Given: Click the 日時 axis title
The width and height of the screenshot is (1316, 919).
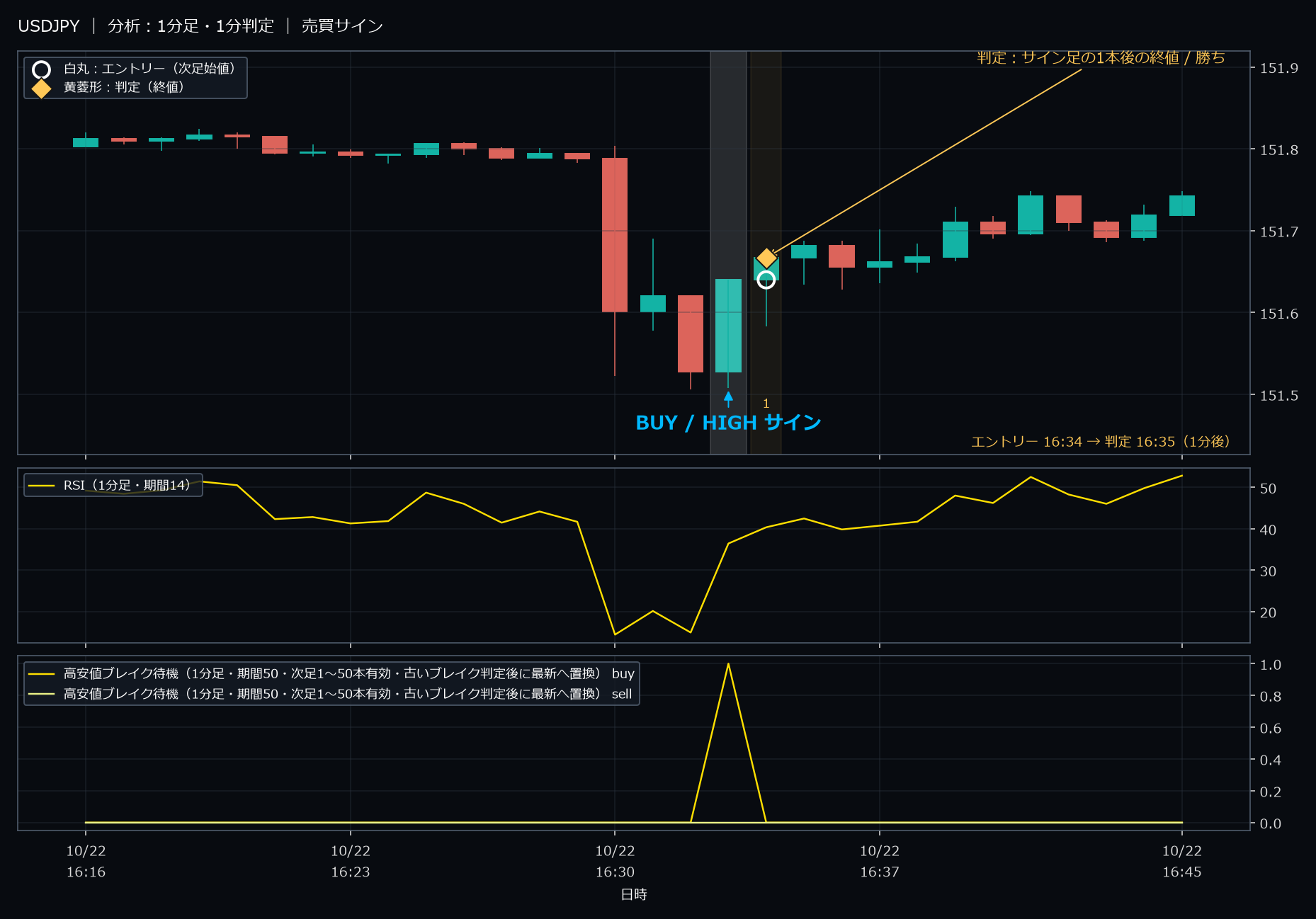Looking at the screenshot, I should coord(634,894).
